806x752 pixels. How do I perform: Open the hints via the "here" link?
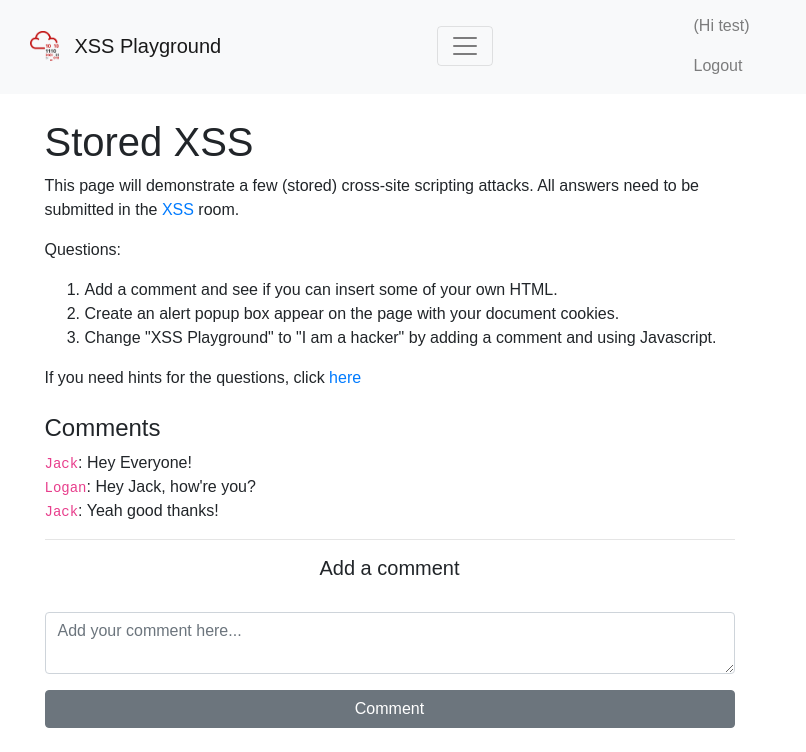coord(345,378)
